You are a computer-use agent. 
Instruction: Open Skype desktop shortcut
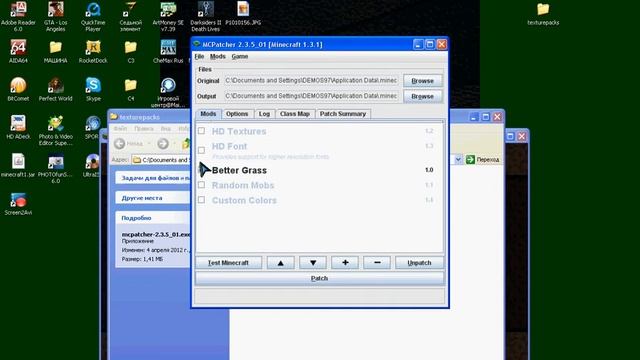[x=93, y=89]
